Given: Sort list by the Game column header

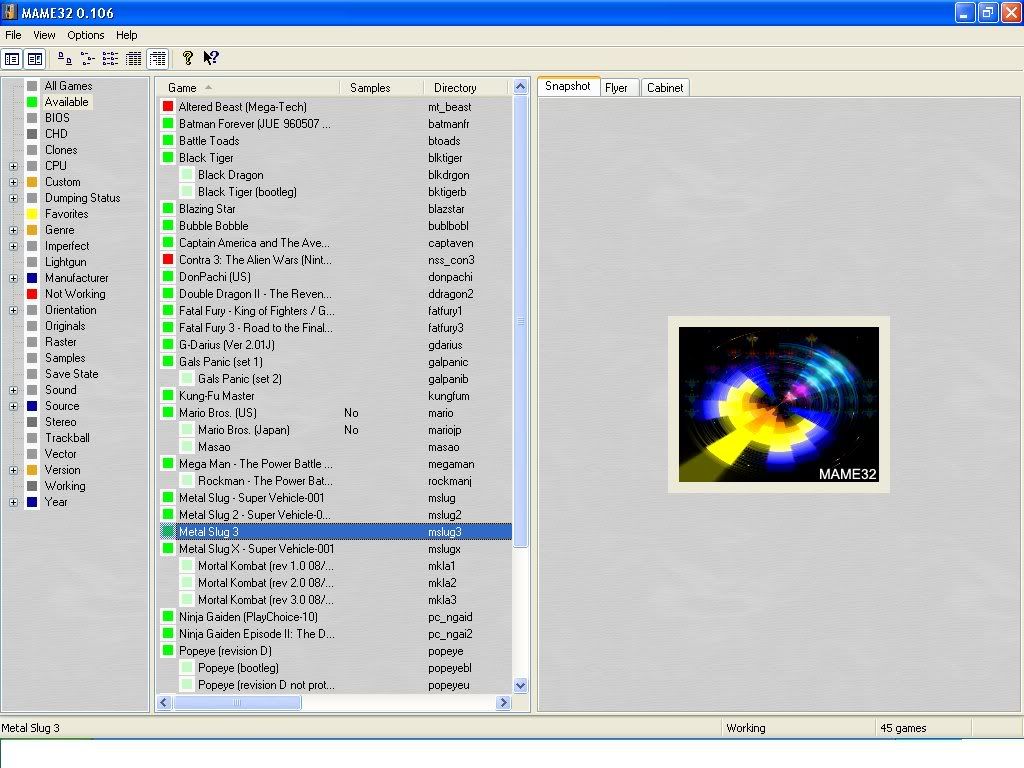Looking at the screenshot, I should pyautogui.click(x=249, y=88).
